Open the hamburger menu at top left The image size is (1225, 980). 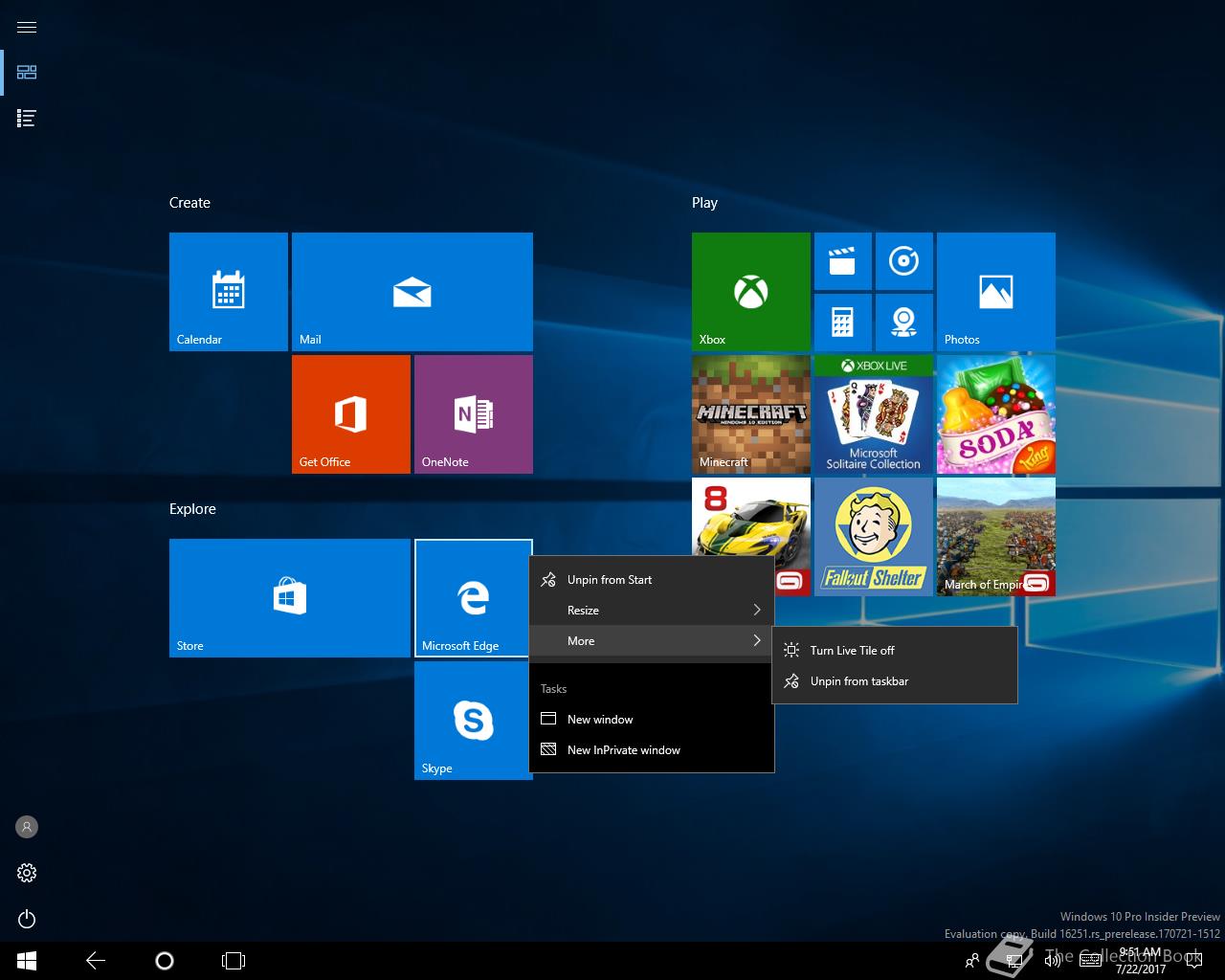pos(27,27)
